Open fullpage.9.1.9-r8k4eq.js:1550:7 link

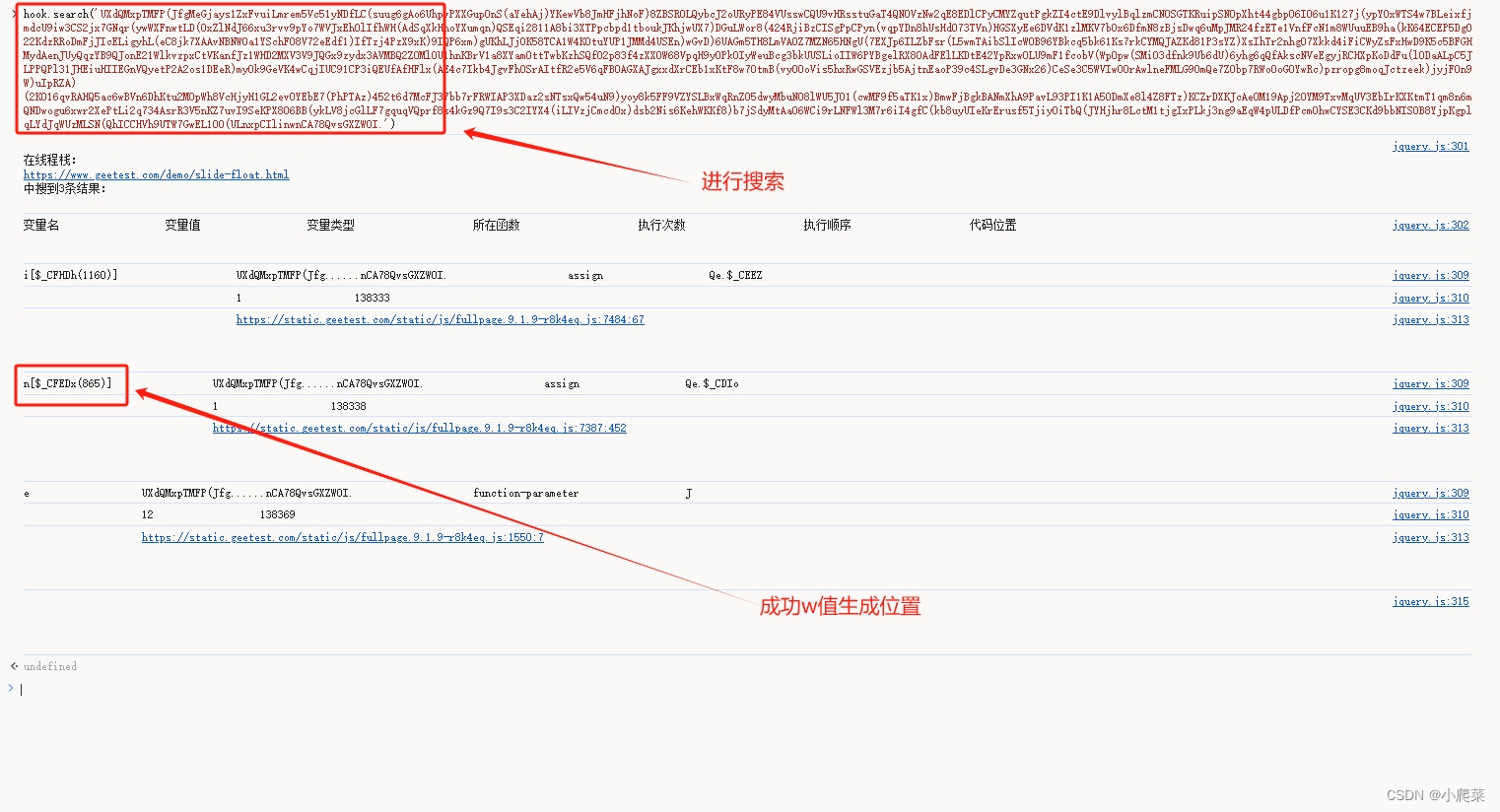click(x=342, y=537)
